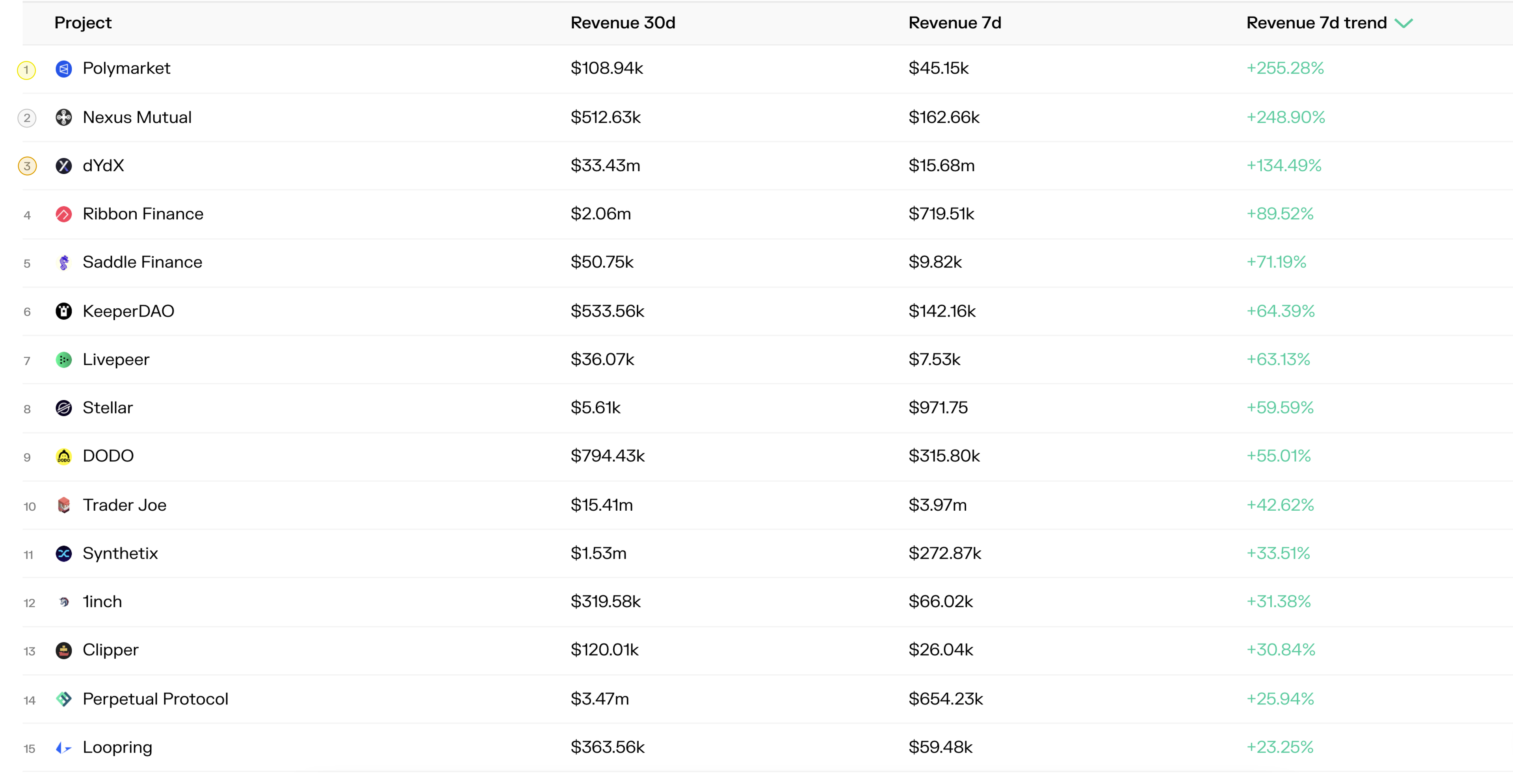Click the Livepeer green logo icon
1513x784 pixels.
point(63,360)
